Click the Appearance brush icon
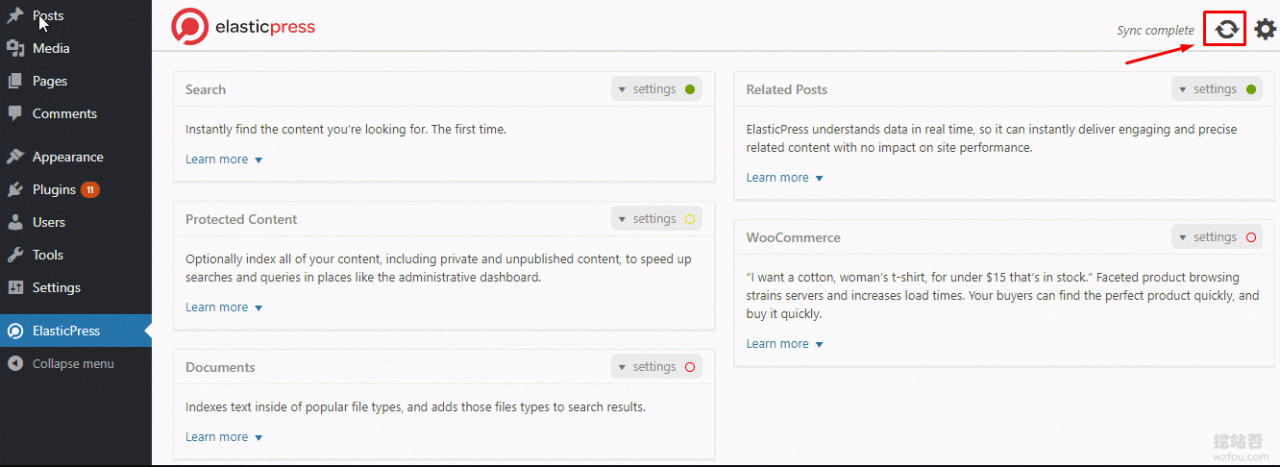 [x=15, y=157]
